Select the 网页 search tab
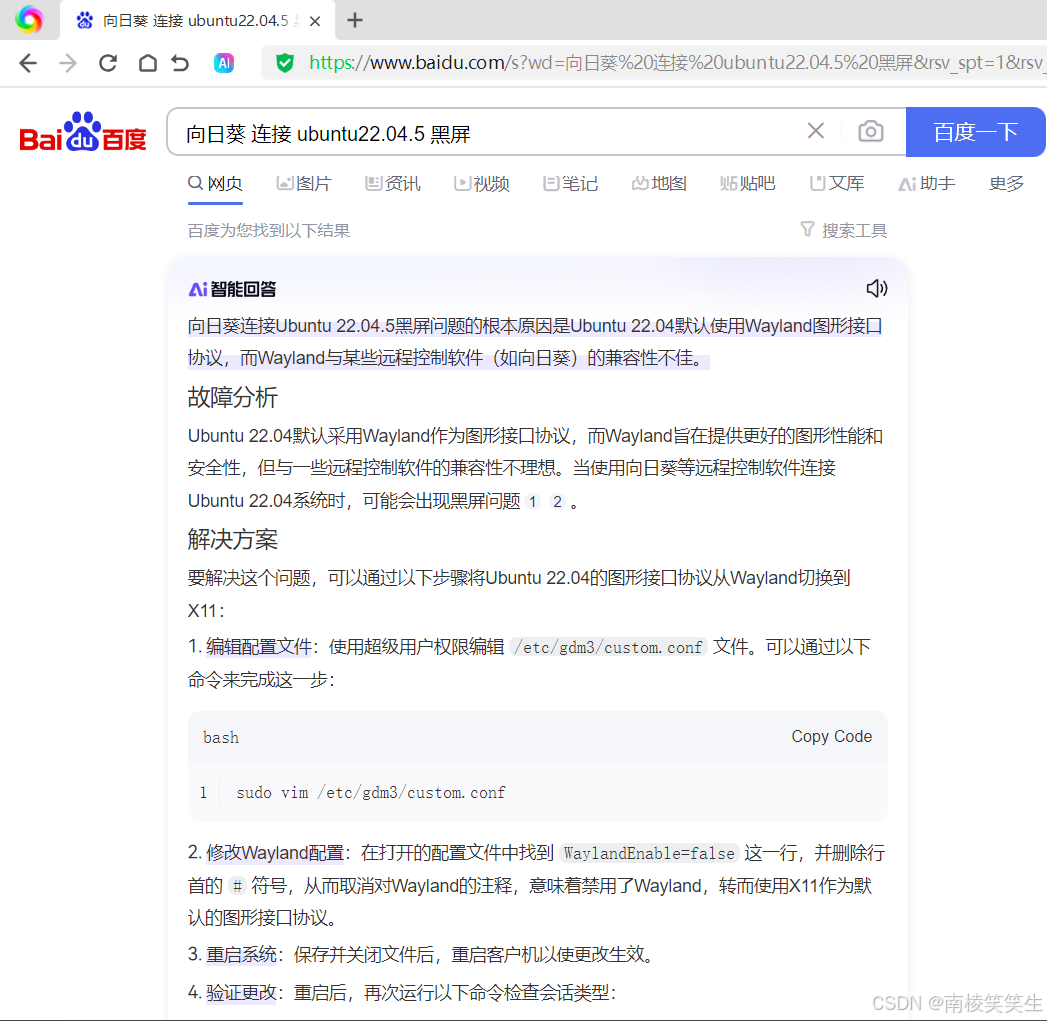 pos(215,183)
